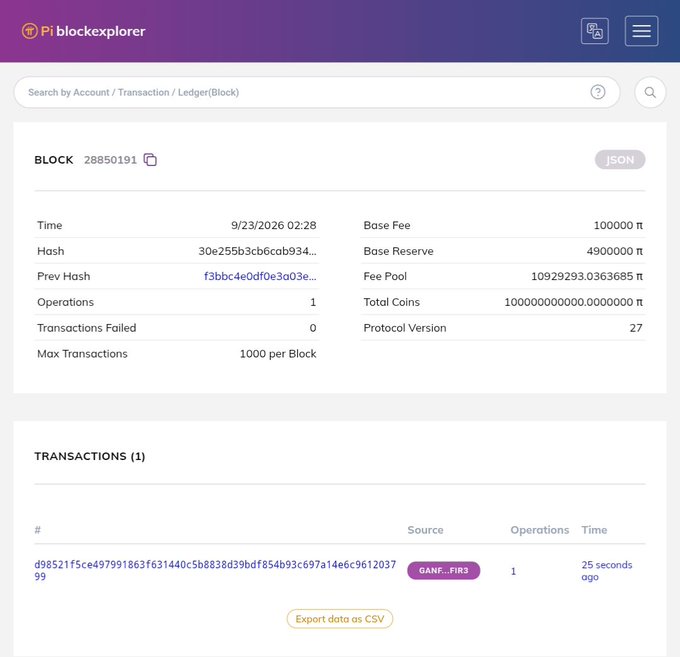Image resolution: width=680 pixels, height=657 pixels.
Task: Click the Source column header
Action: [x=425, y=530]
